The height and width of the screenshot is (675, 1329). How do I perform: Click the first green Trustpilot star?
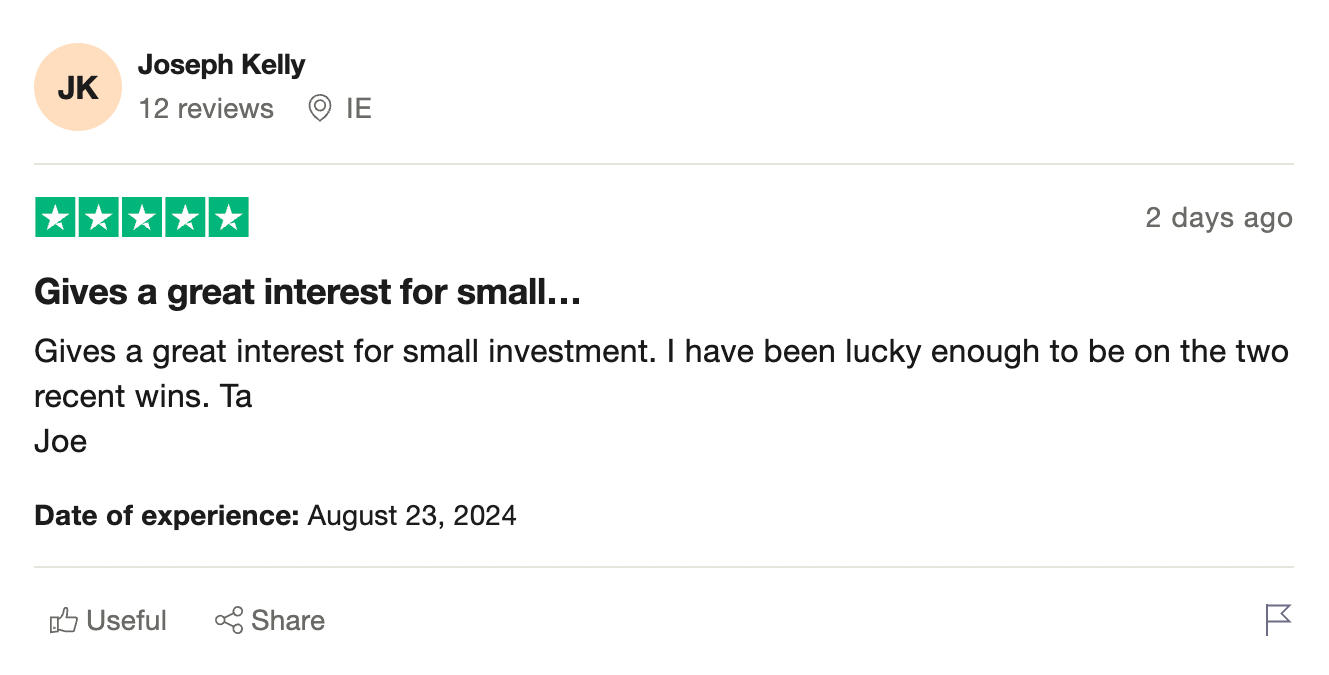click(55, 216)
